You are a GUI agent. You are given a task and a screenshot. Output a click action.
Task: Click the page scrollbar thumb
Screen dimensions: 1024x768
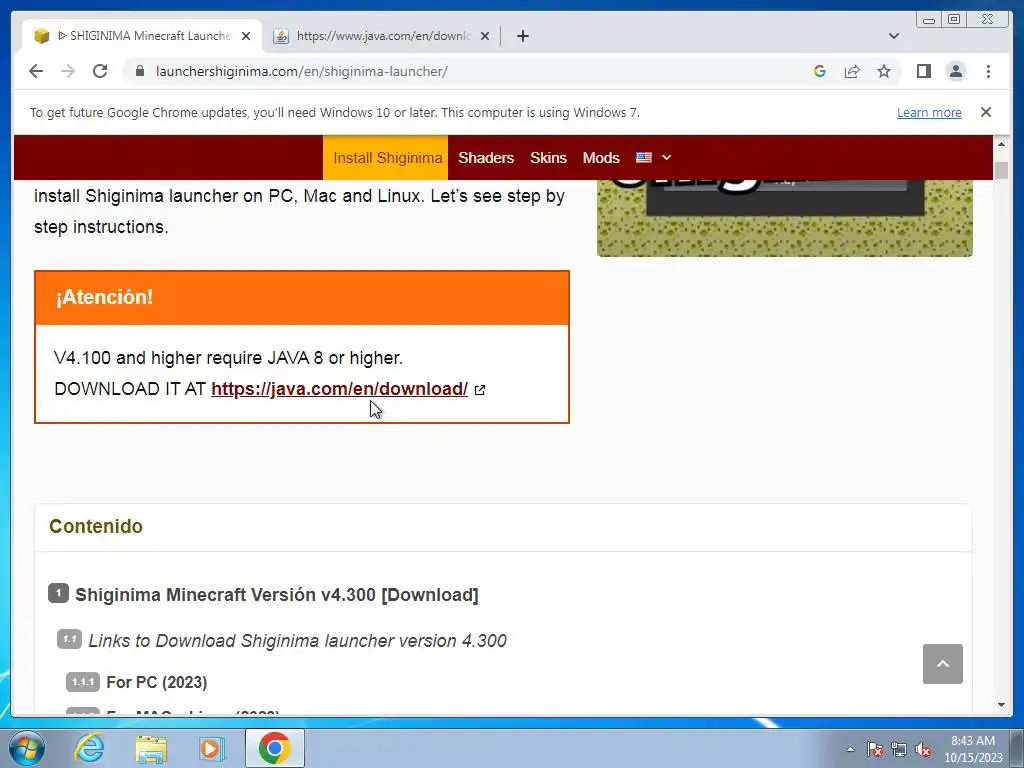point(1001,169)
